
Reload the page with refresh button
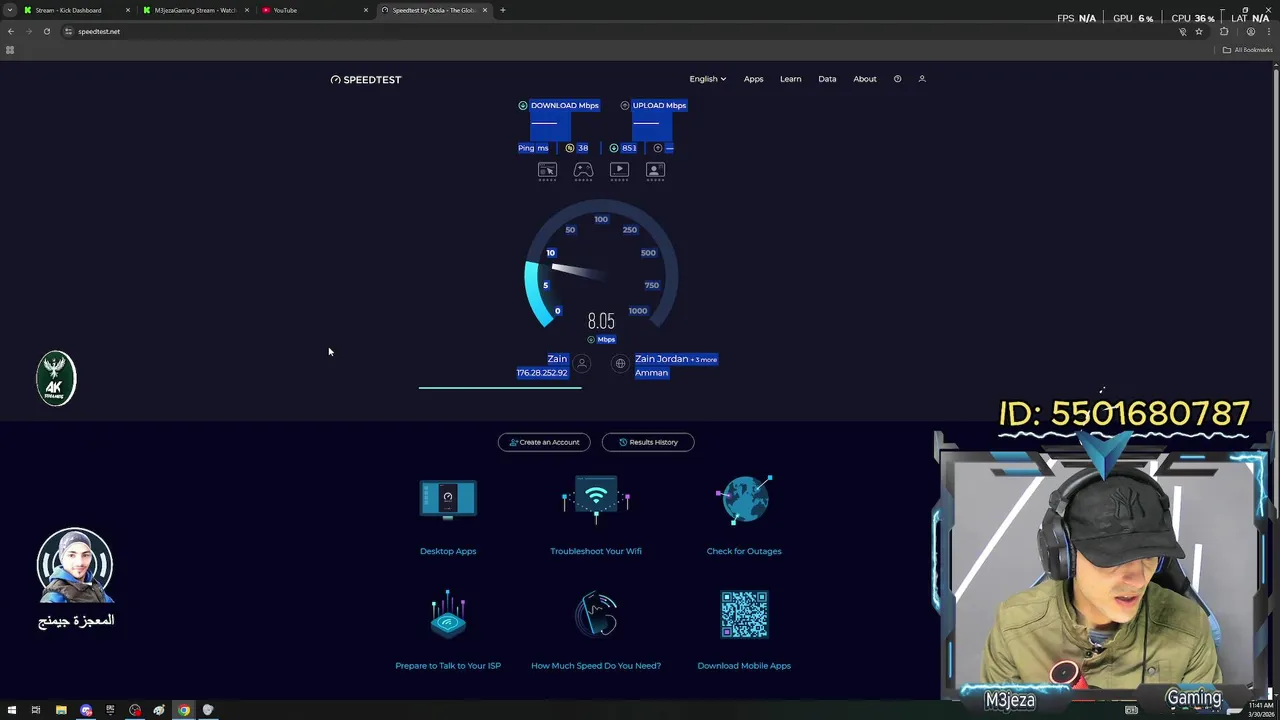coord(46,31)
